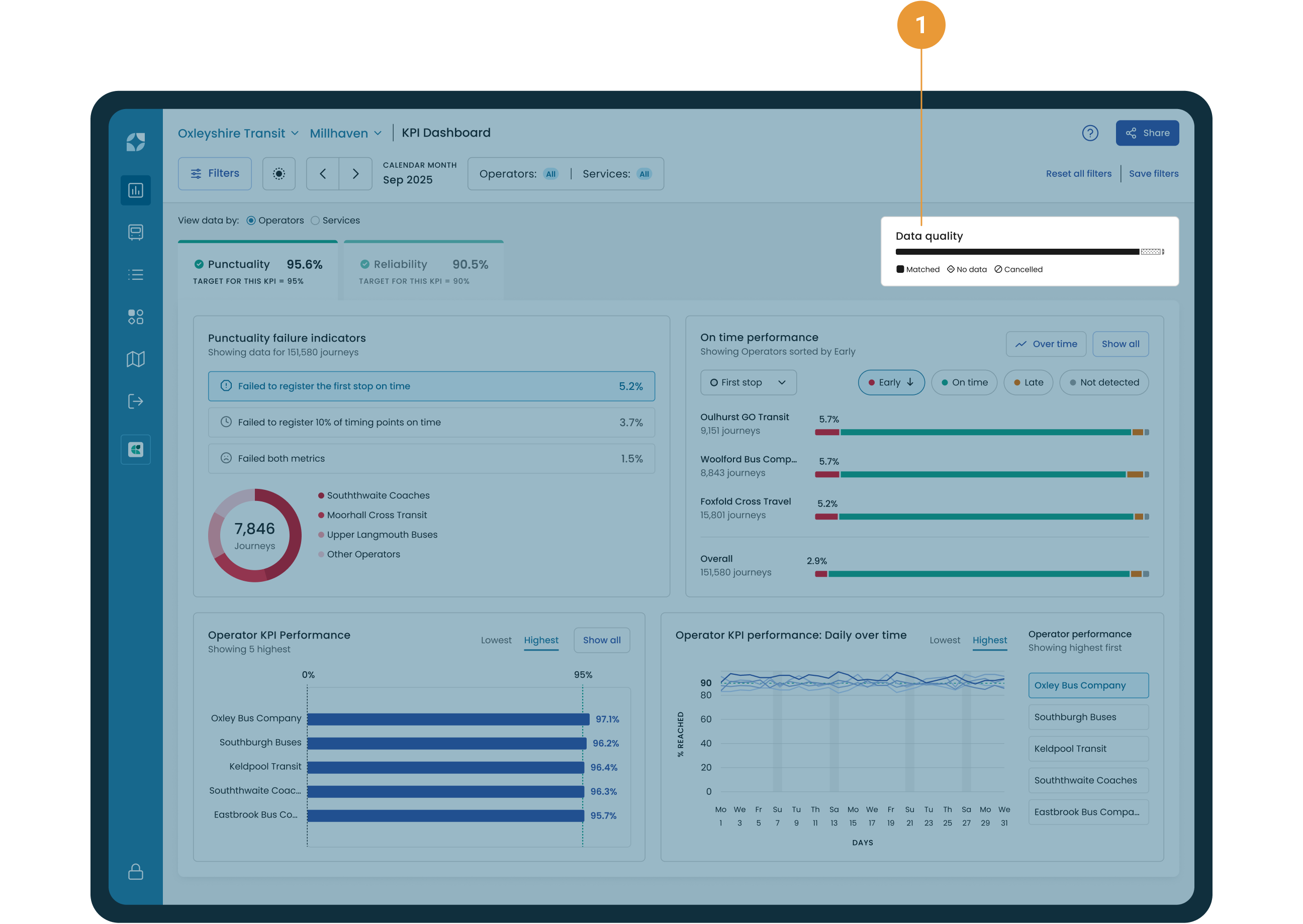Open the First stop dropdown
The height and width of the screenshot is (924, 1303).
748,382
